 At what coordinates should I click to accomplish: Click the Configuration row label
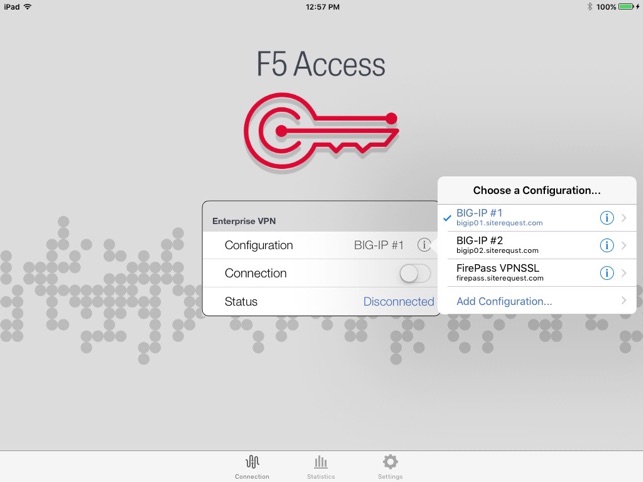coord(259,245)
